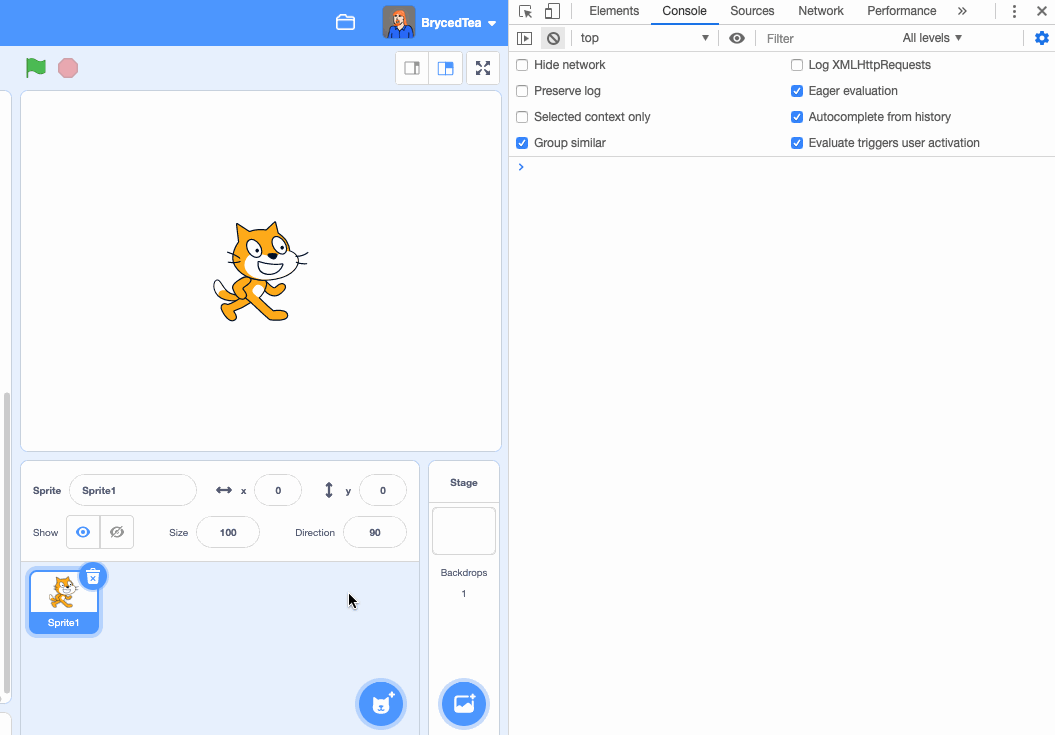Uncheck Eager evaluation checkbox

pyautogui.click(x=797, y=91)
